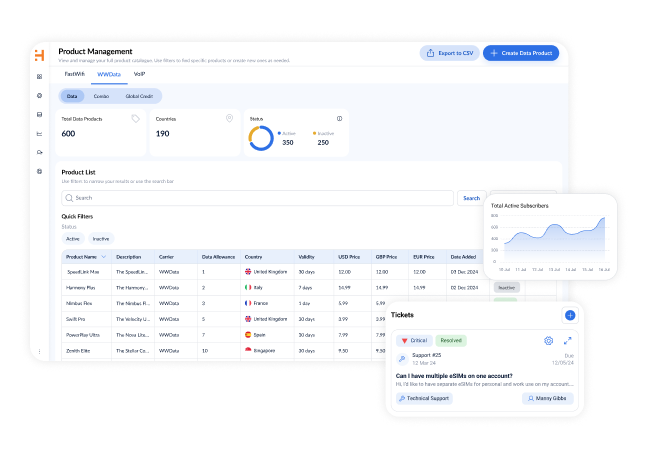Toggle the Active quick filter chip

(x=73, y=239)
